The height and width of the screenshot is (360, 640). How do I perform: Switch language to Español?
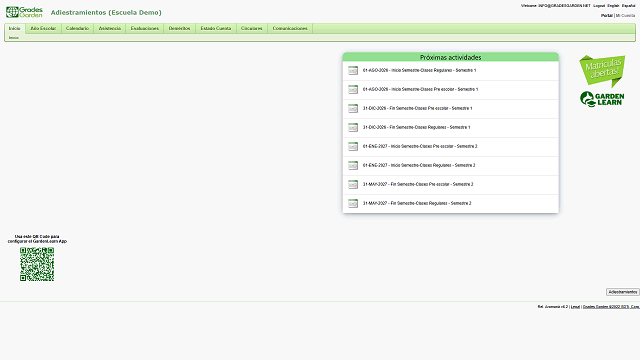(629, 6)
